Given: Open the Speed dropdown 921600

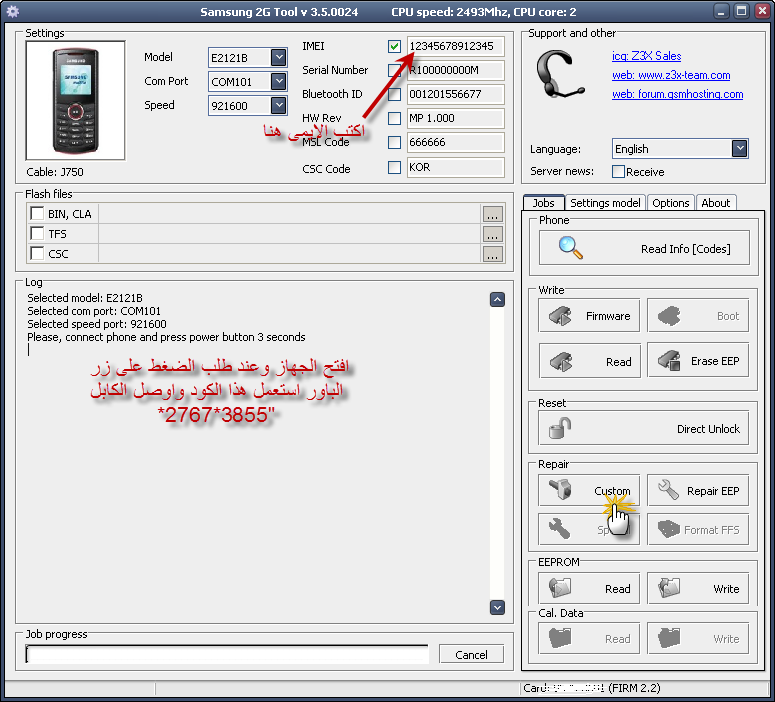Looking at the screenshot, I should click(x=279, y=105).
